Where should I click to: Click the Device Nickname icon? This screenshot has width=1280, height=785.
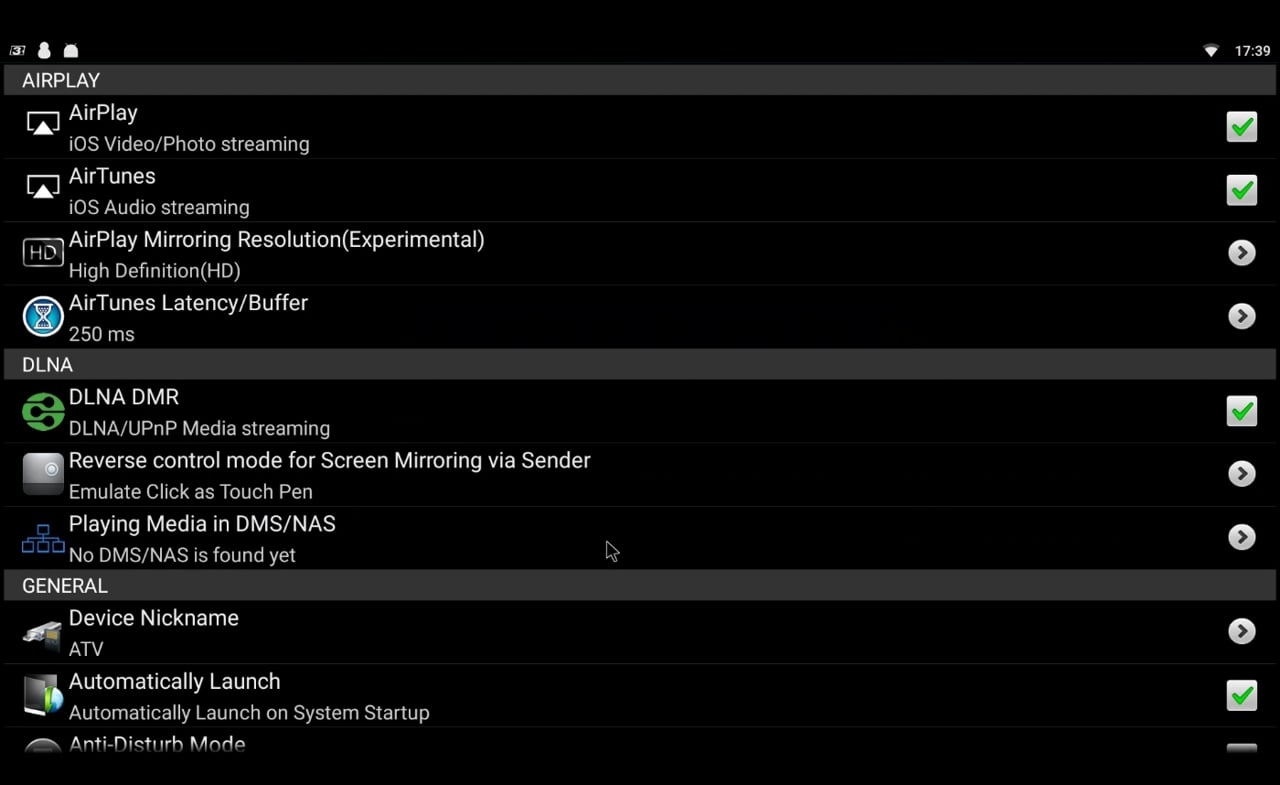tap(42, 631)
